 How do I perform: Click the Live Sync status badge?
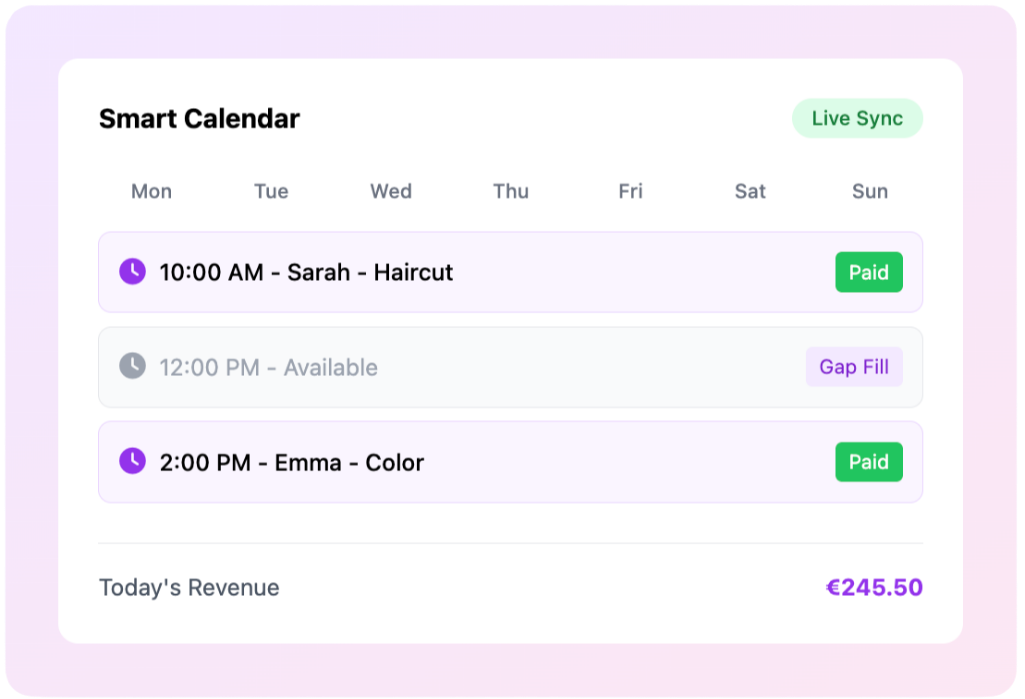[857, 118]
